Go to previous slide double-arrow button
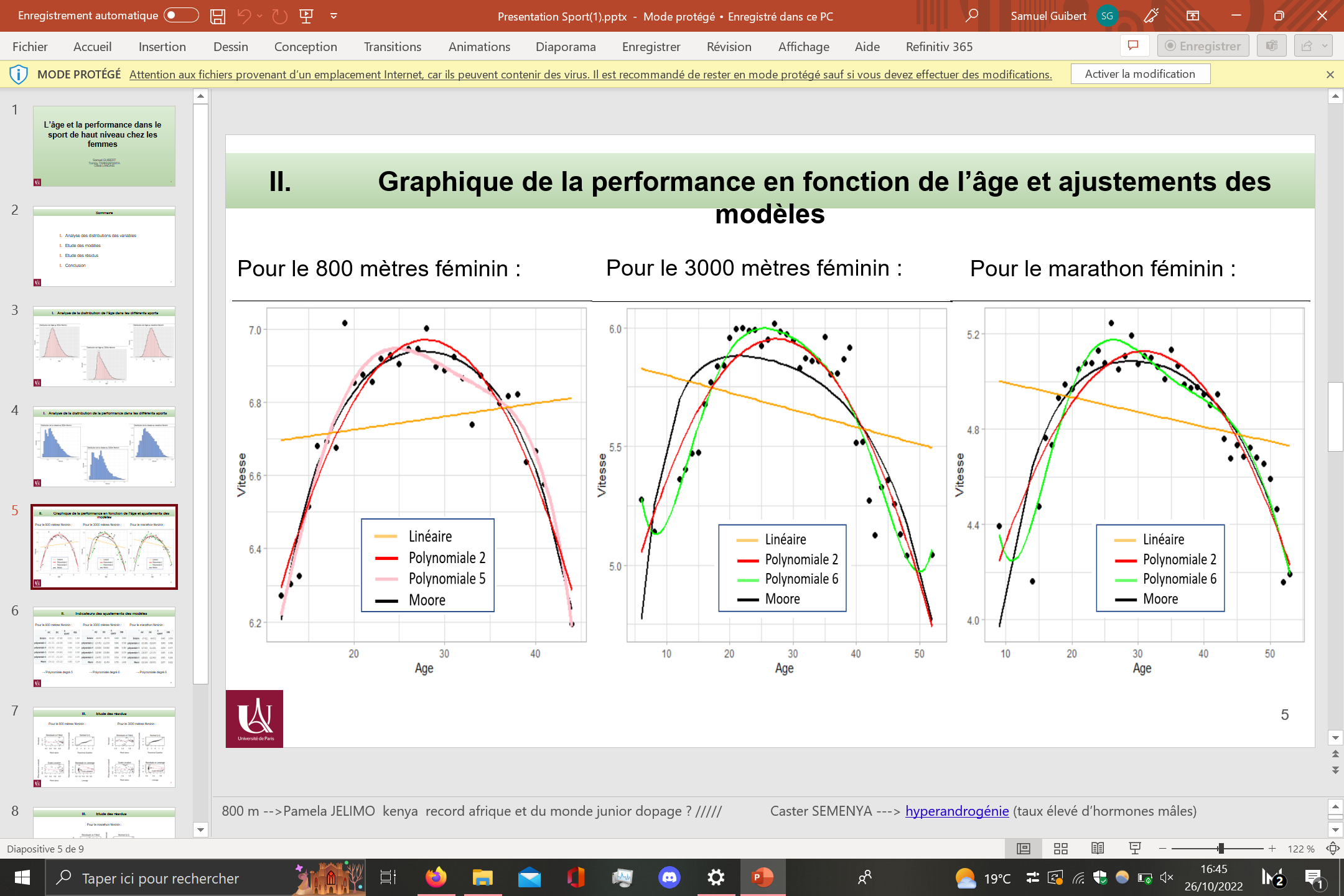The height and width of the screenshot is (896, 1344). [1335, 754]
